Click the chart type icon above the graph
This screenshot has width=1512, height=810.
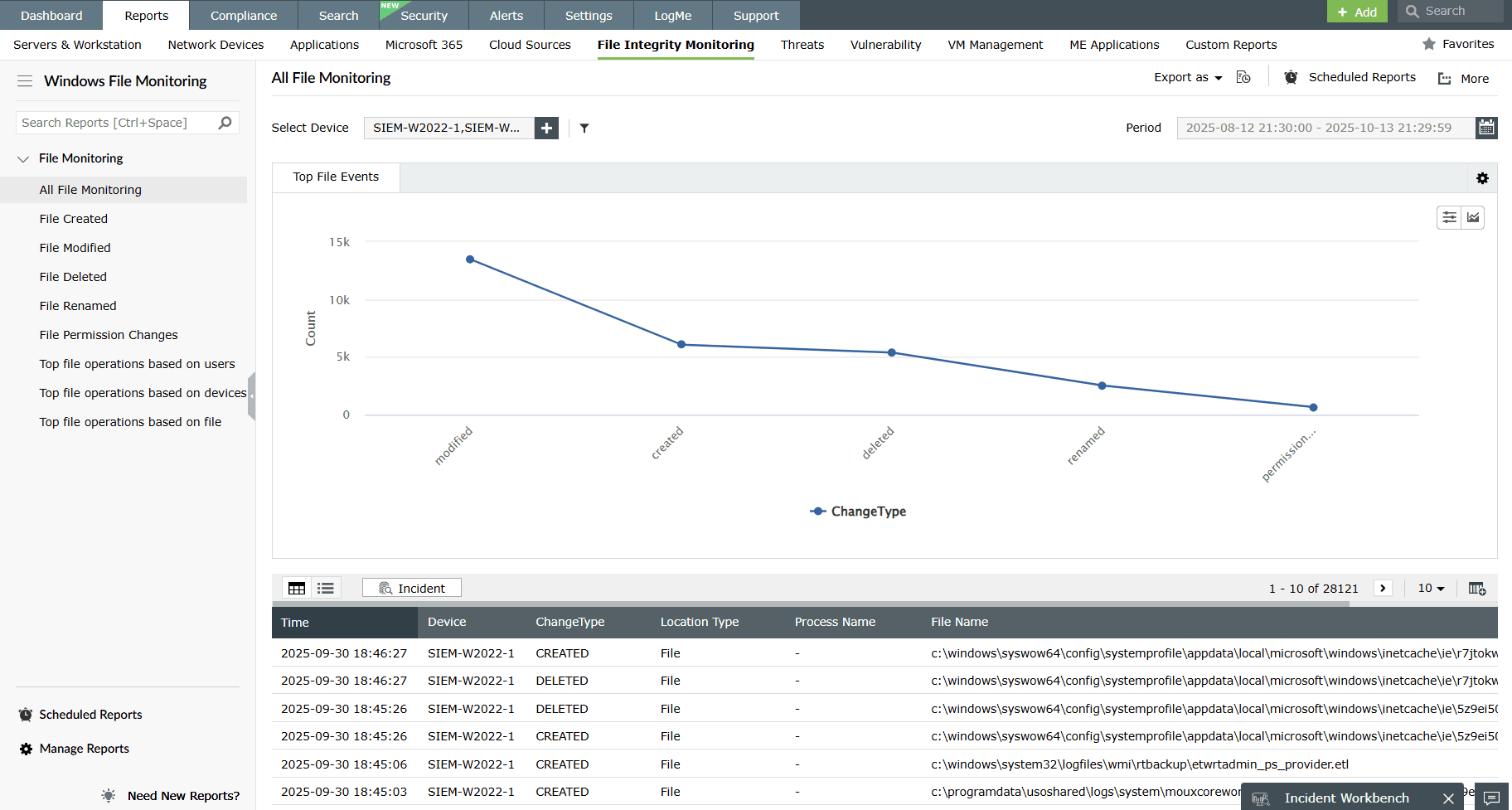pyautogui.click(x=1473, y=217)
